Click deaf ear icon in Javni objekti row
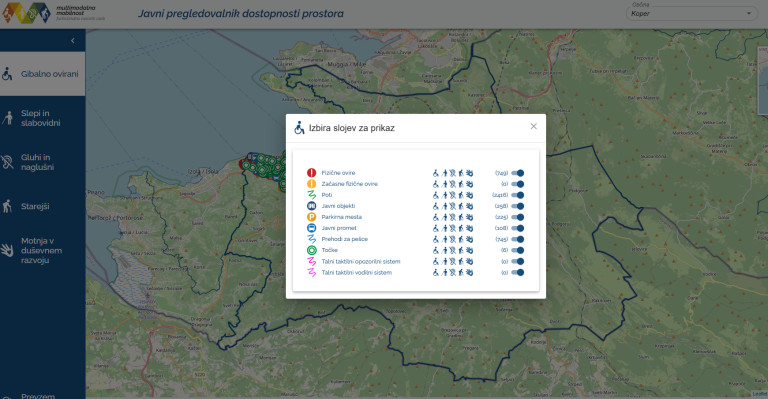The height and width of the screenshot is (399, 768). point(453,206)
